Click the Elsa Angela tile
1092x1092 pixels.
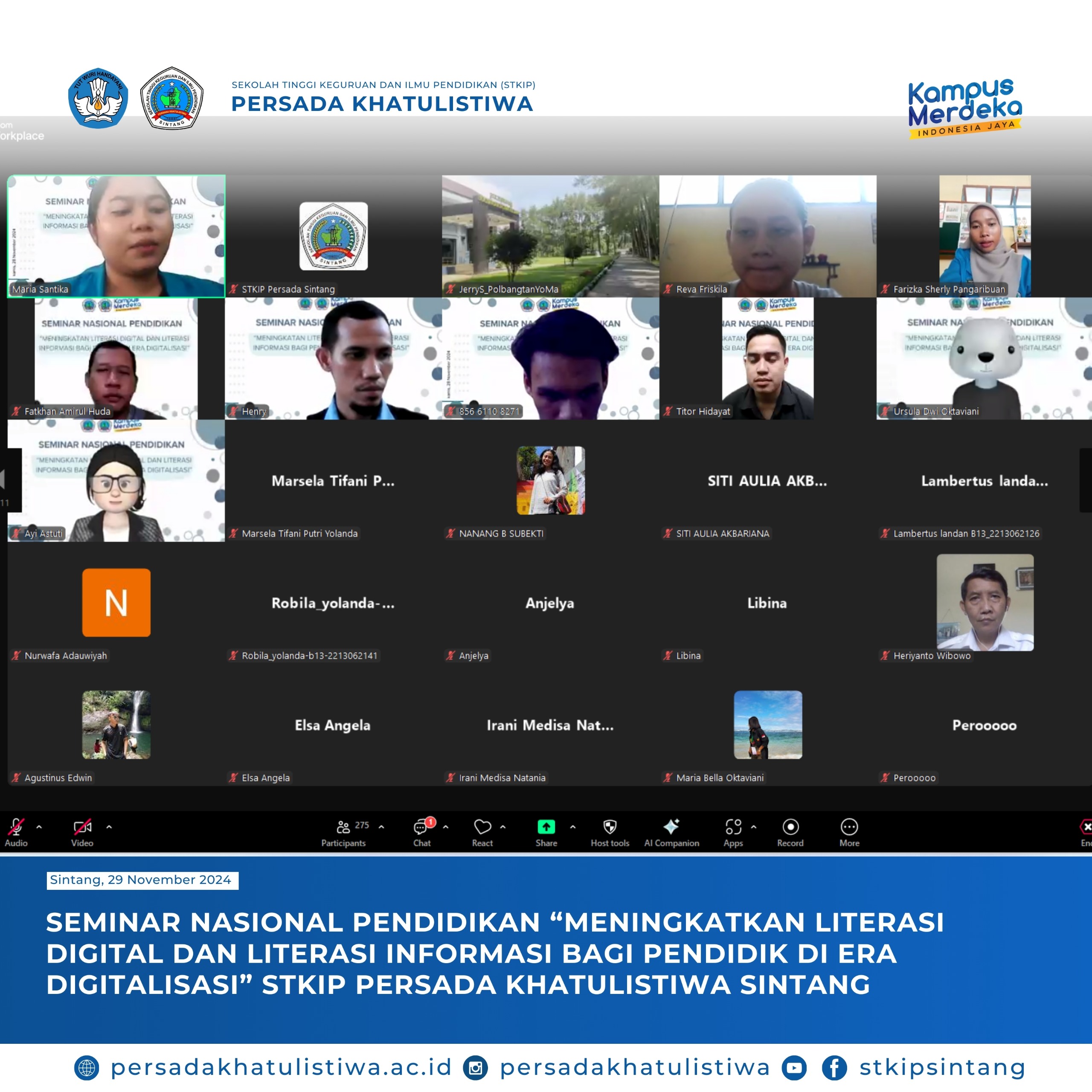334,725
